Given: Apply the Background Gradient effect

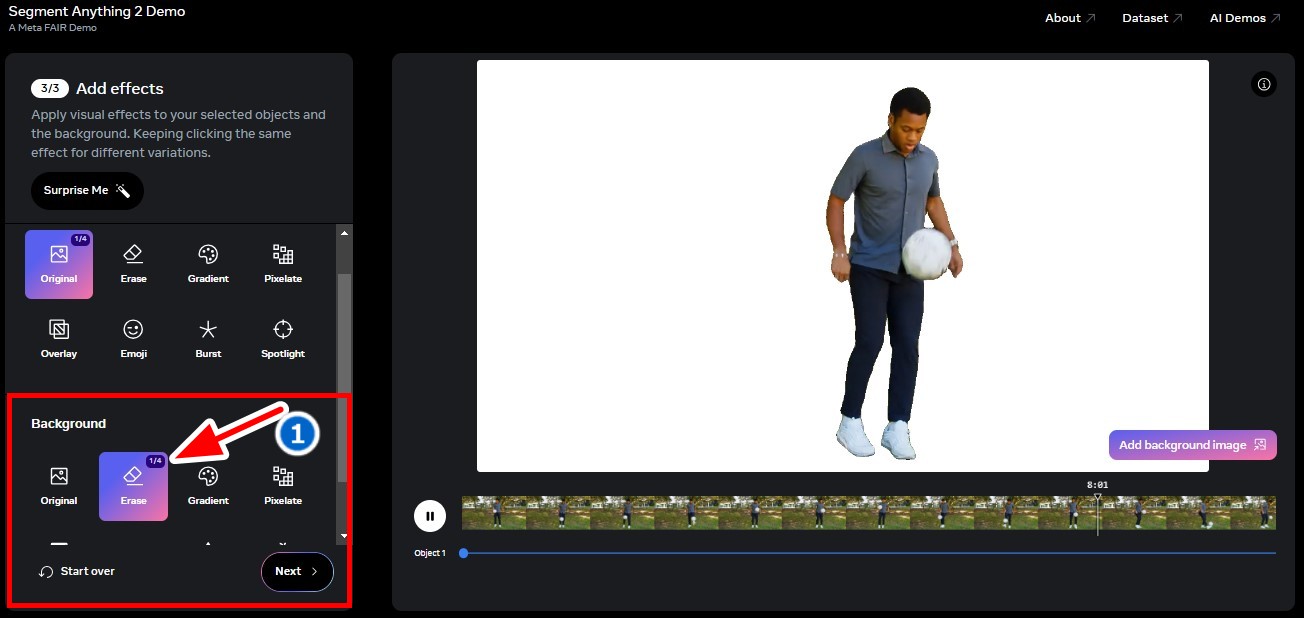Looking at the screenshot, I should pos(208,486).
